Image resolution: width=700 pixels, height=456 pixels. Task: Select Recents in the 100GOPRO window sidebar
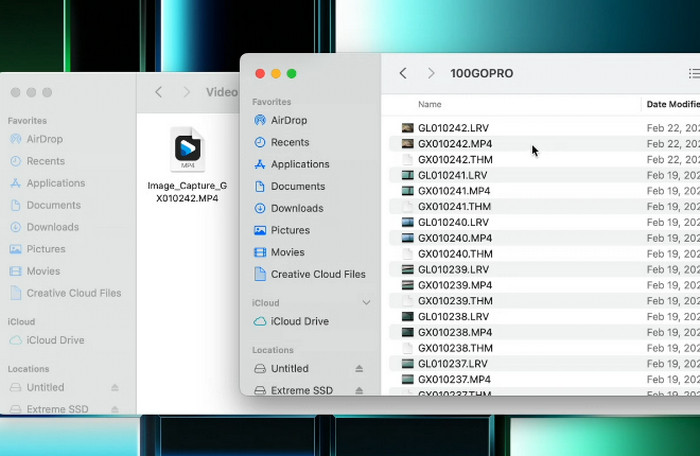pos(281,142)
